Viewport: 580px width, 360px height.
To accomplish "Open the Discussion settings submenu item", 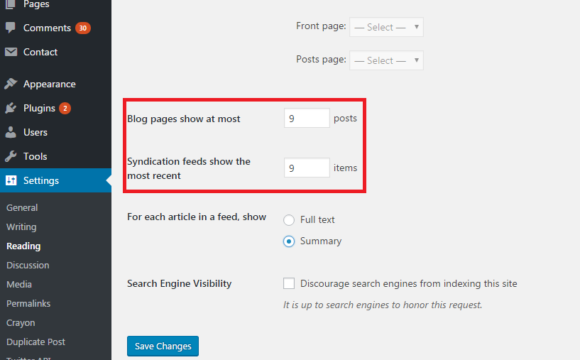I will coord(28,265).
